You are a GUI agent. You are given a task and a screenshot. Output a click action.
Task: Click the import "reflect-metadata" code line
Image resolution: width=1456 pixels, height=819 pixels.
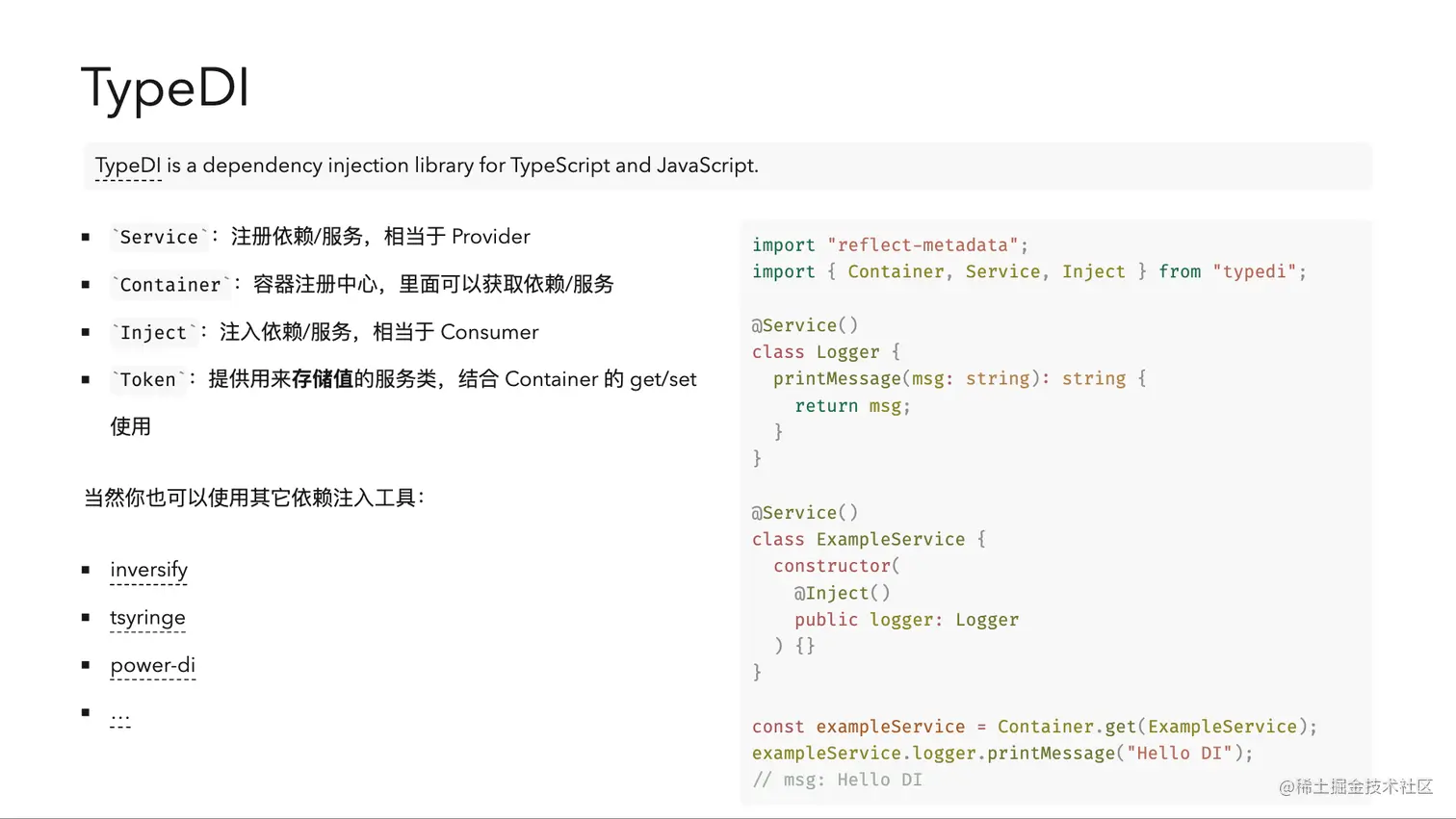click(x=891, y=245)
